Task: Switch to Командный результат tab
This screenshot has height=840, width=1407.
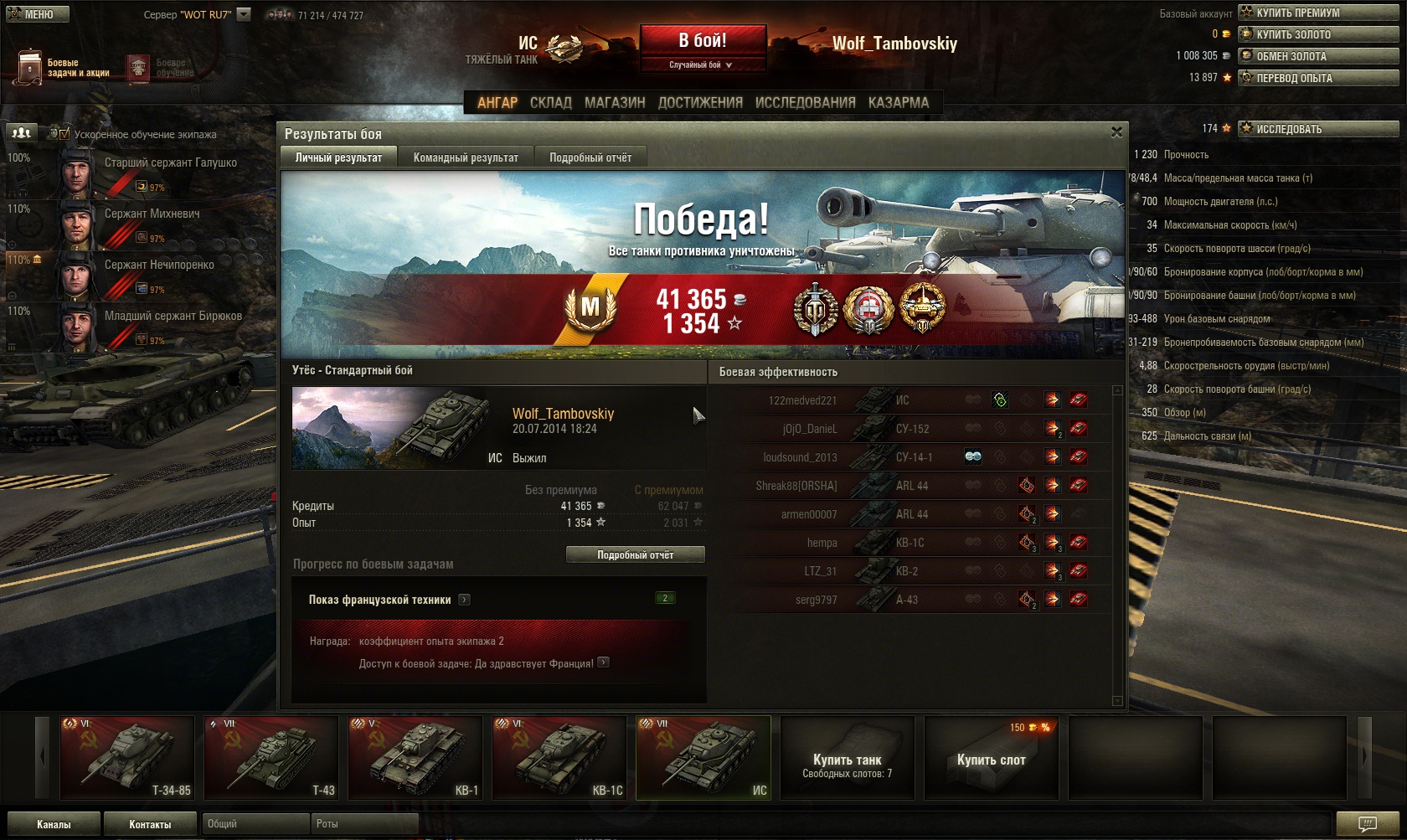Action: pyautogui.click(x=466, y=157)
